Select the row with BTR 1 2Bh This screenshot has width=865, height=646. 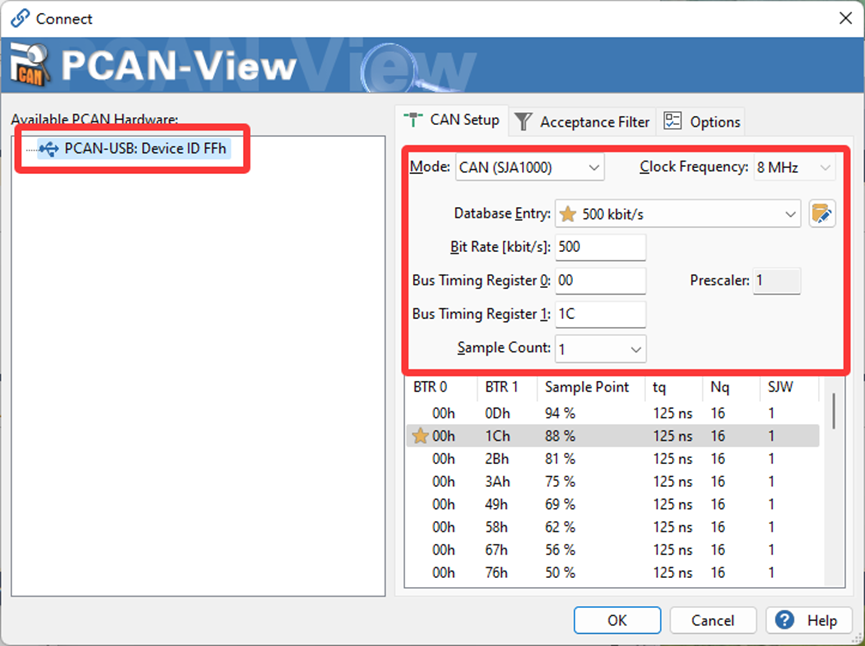613,459
